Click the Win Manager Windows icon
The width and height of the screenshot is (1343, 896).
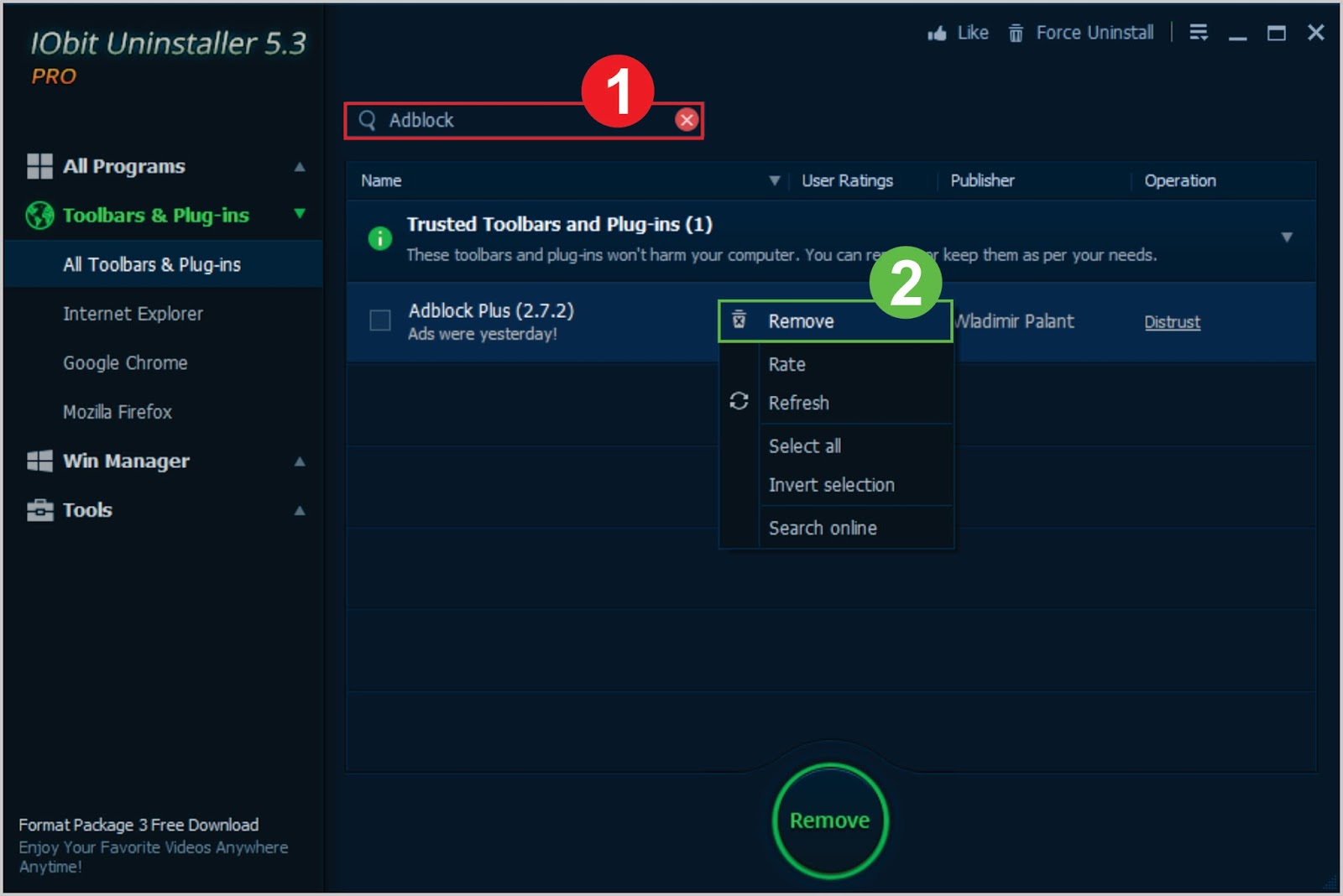pyautogui.click(x=39, y=461)
